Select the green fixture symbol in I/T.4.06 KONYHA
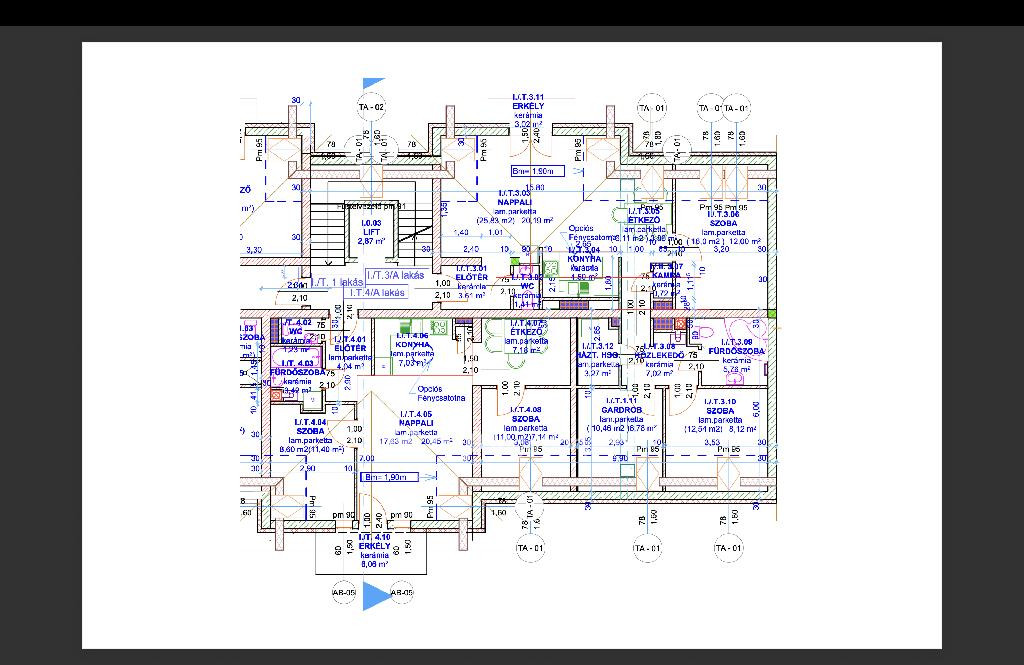Viewport: 1024px width, 665px height. 406,325
